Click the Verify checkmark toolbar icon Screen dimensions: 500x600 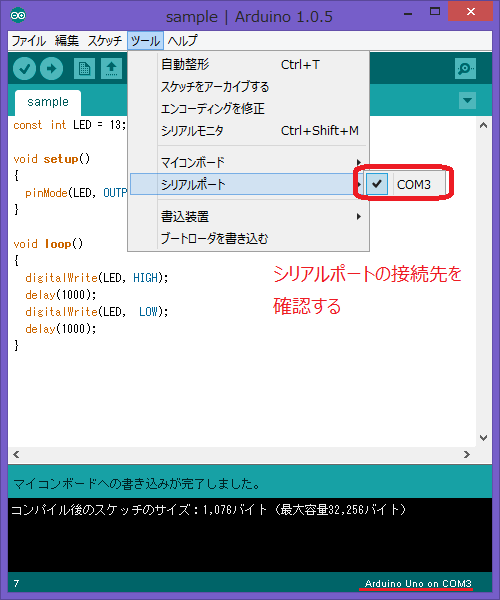(x=24, y=69)
